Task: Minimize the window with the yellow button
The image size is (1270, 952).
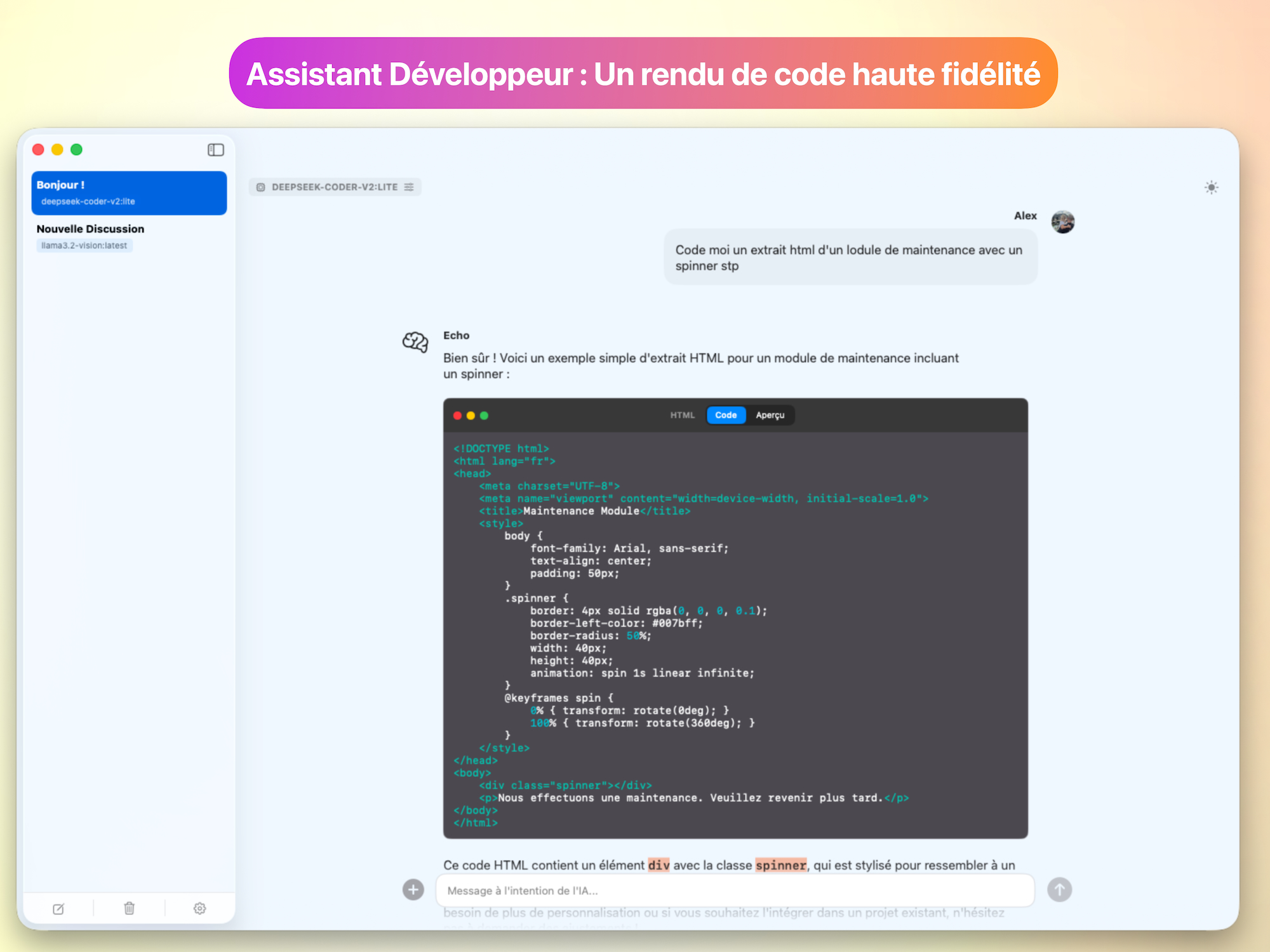Action: pyautogui.click(x=57, y=150)
